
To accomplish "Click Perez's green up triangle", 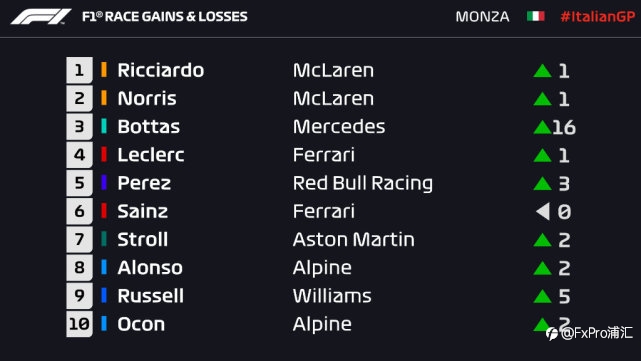I will tap(542, 184).
